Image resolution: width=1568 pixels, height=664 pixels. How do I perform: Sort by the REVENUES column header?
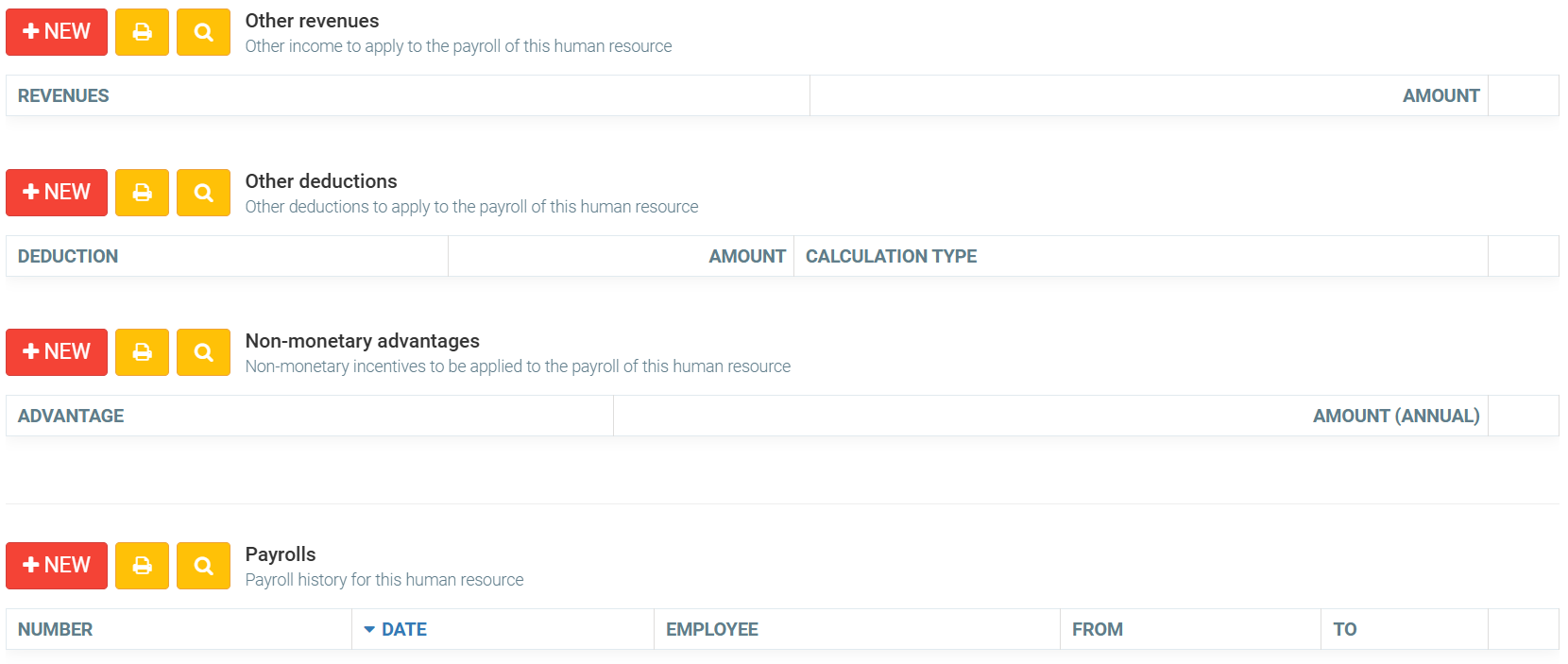point(63,95)
